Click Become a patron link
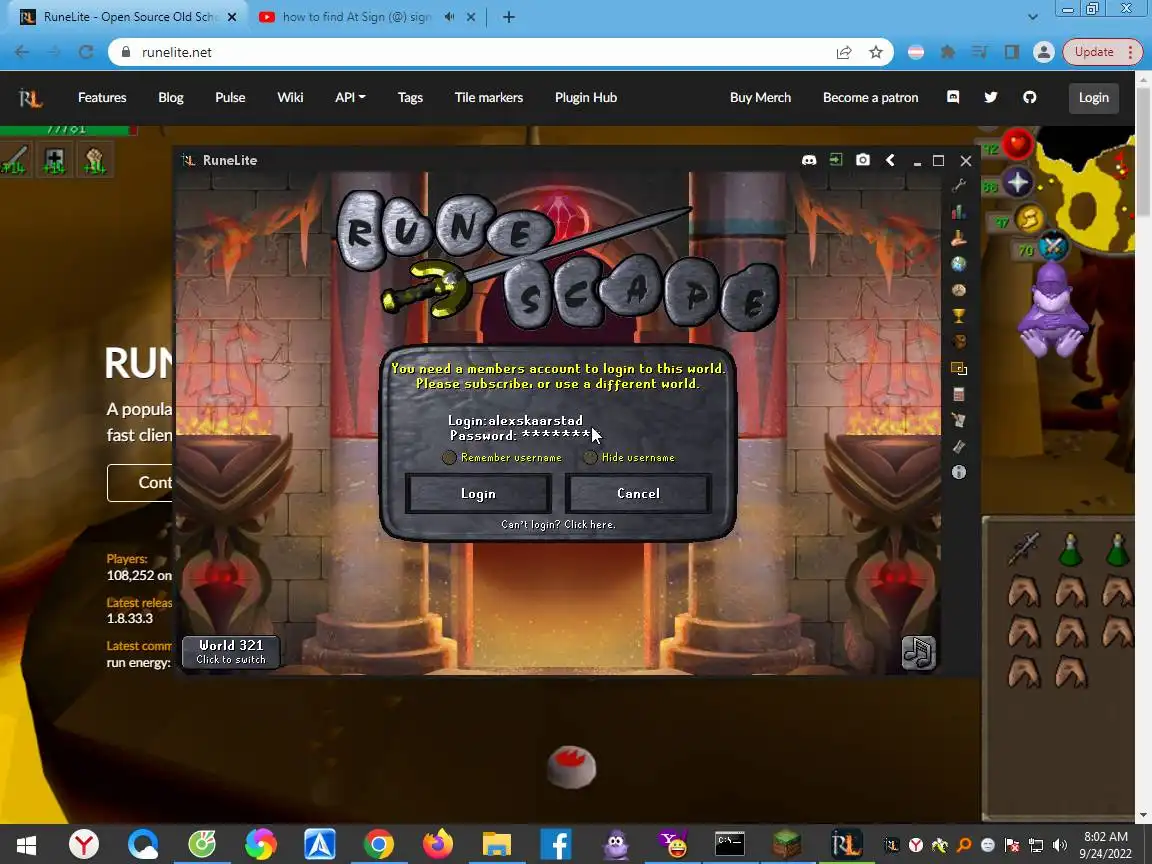 click(871, 98)
